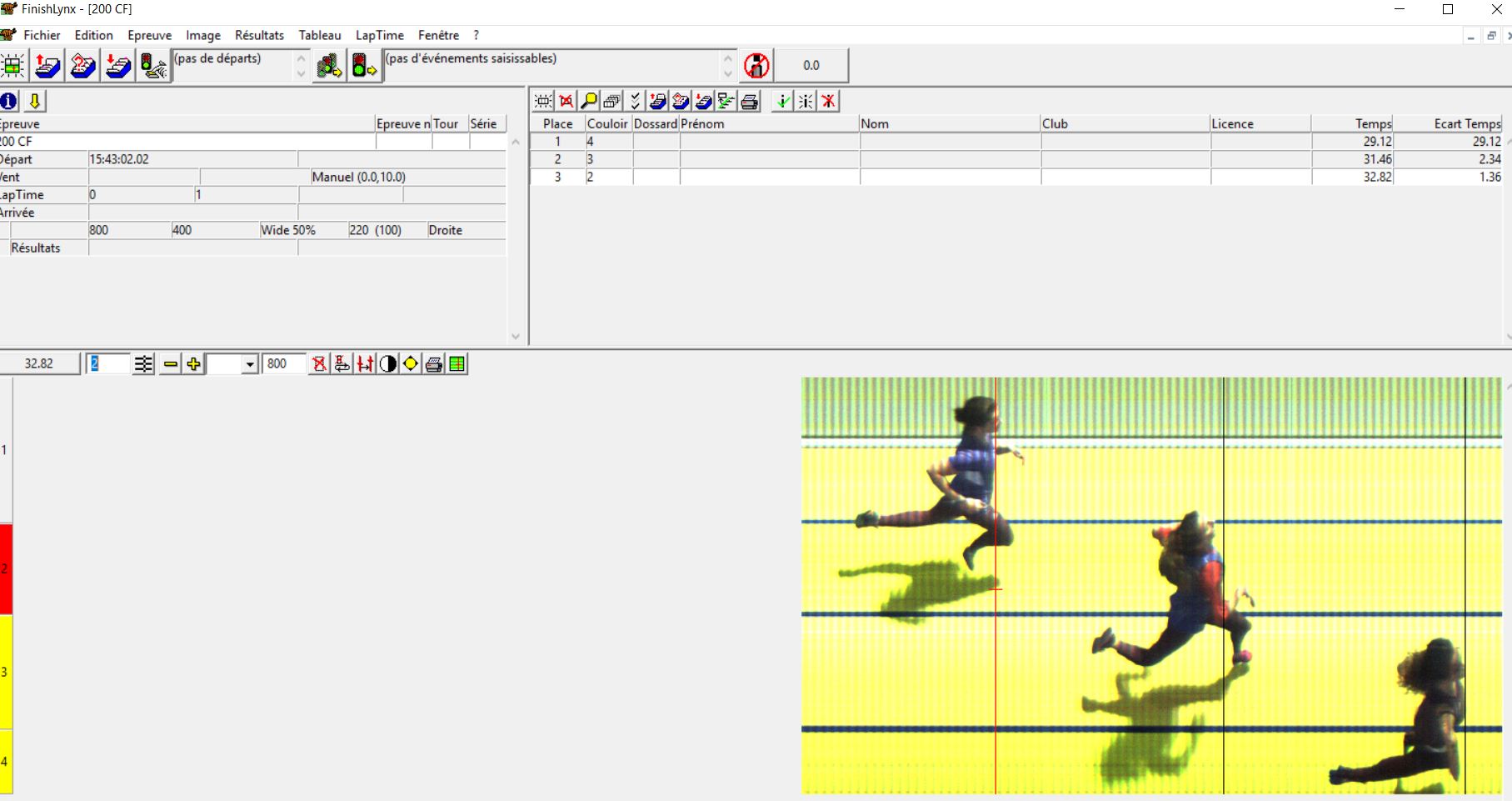Click the Temps column header
Viewport: 1512px width, 801px height.
tap(1353, 123)
